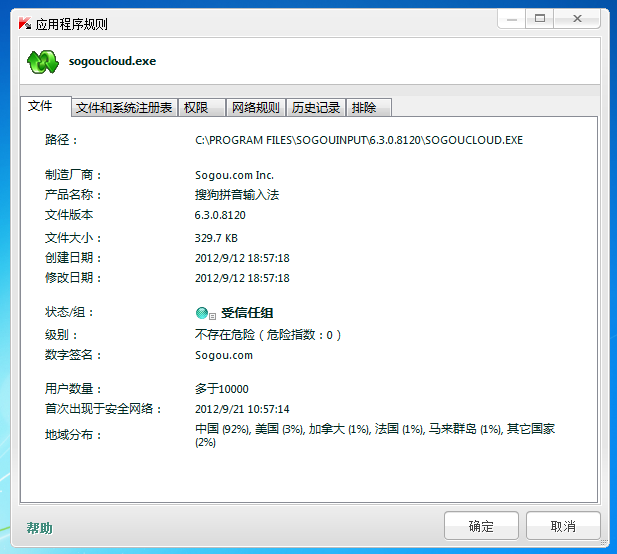The image size is (617, 554).
Task: Click the product name 搜狗拼音输入法
Action: [237, 195]
